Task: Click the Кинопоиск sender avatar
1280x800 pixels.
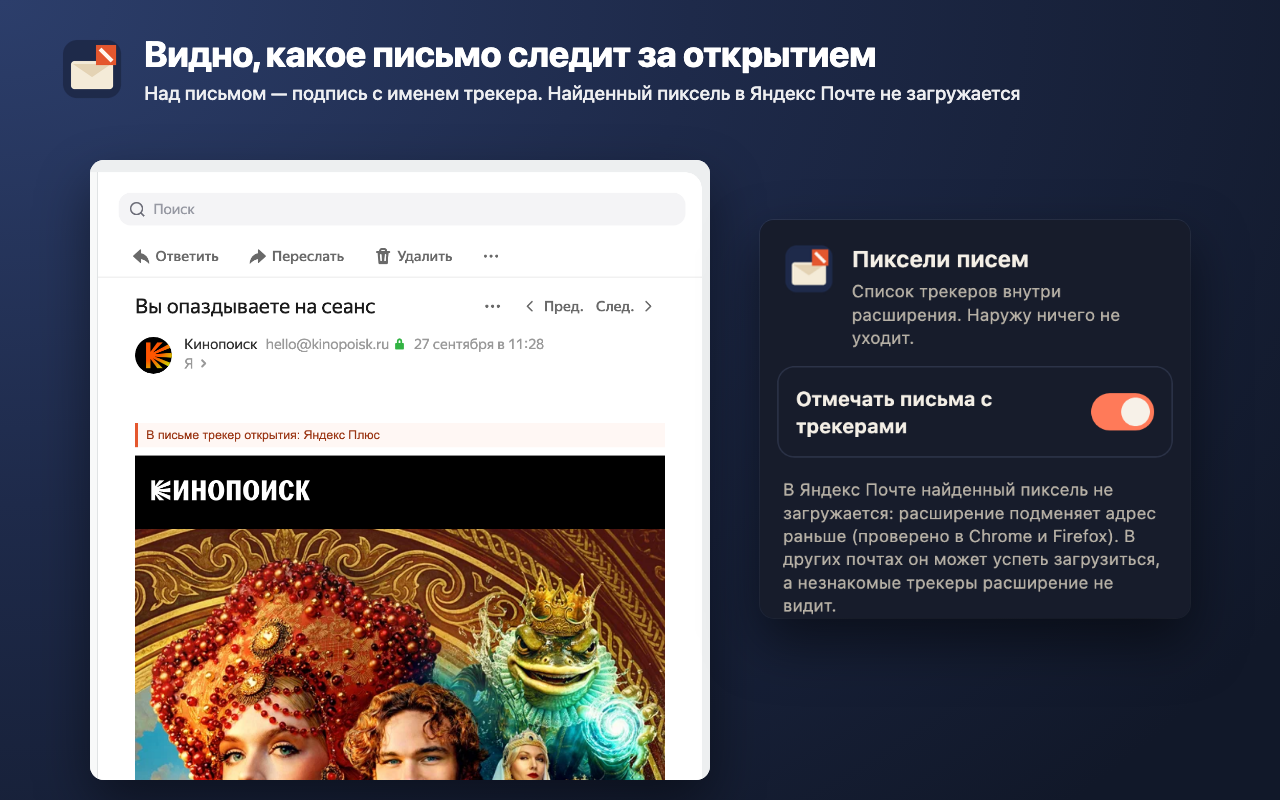Action: point(154,355)
